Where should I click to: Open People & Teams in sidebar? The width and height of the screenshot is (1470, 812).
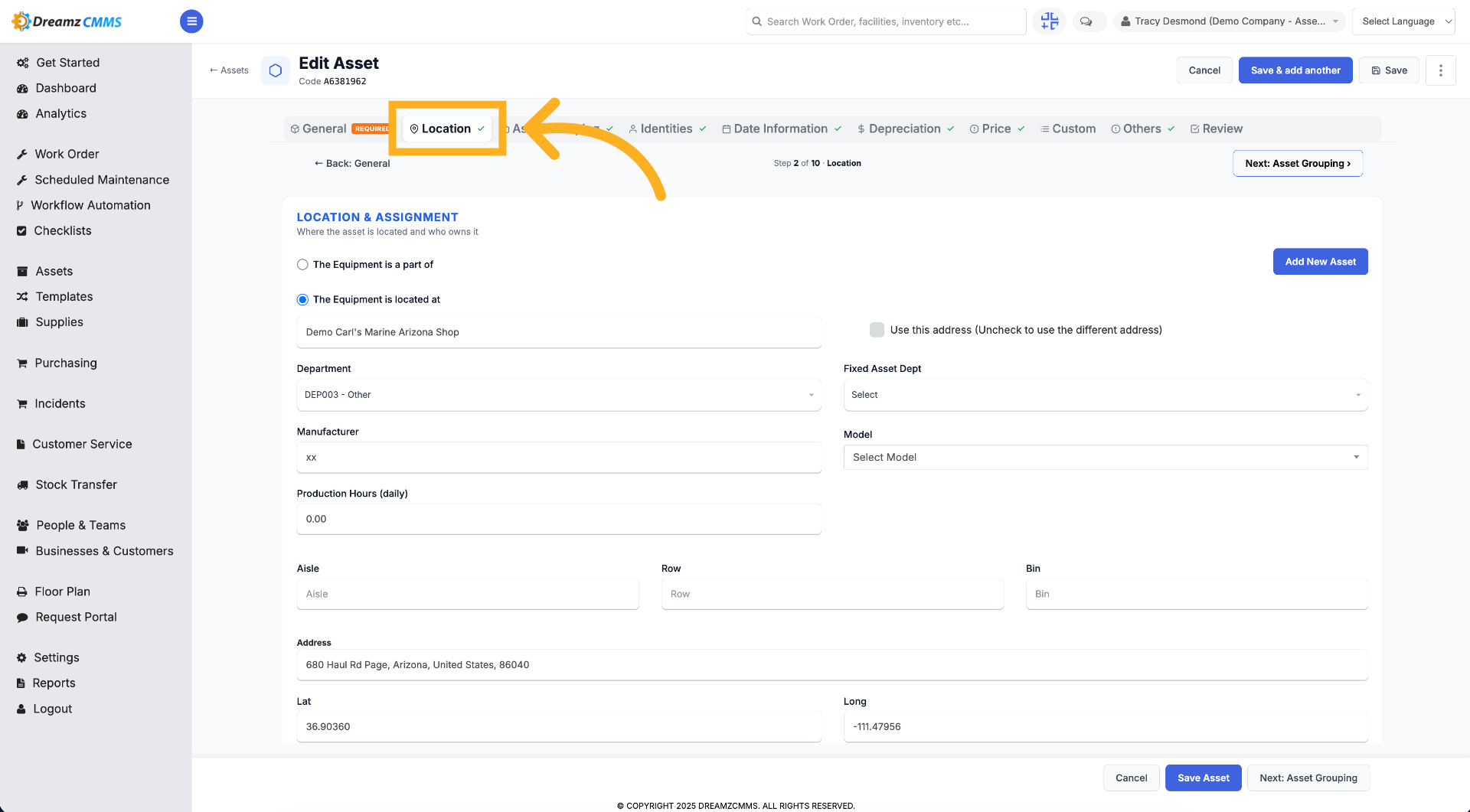tap(71, 525)
